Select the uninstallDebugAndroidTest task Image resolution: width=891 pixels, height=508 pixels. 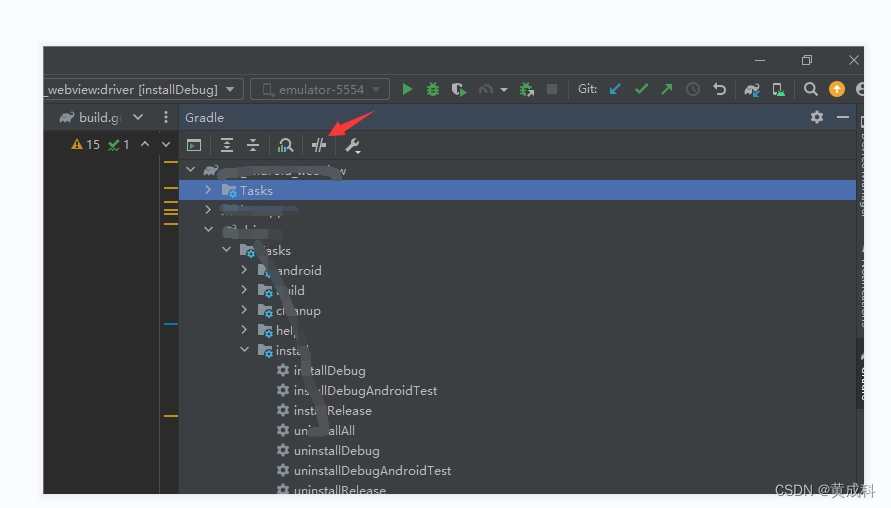coord(372,470)
